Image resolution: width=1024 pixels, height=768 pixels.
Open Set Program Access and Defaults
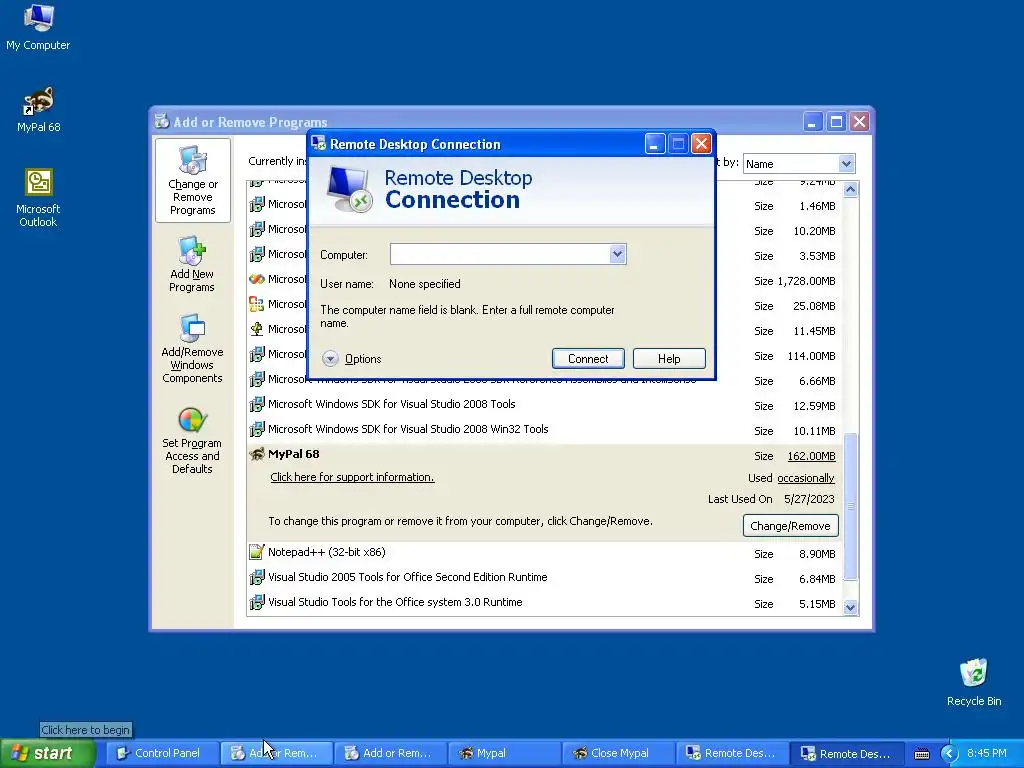tap(192, 441)
